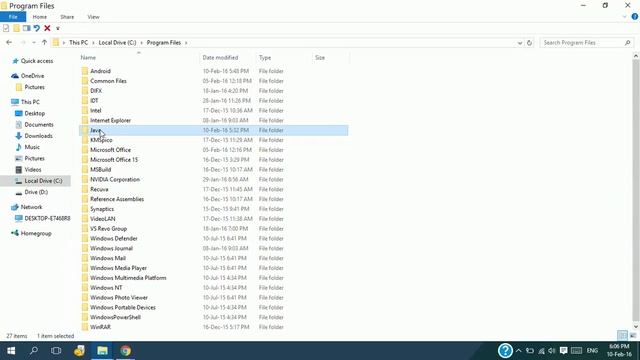Viewport: 640px width, 360px height.
Task: Open taskbar search magnifier
Action: click(34, 351)
